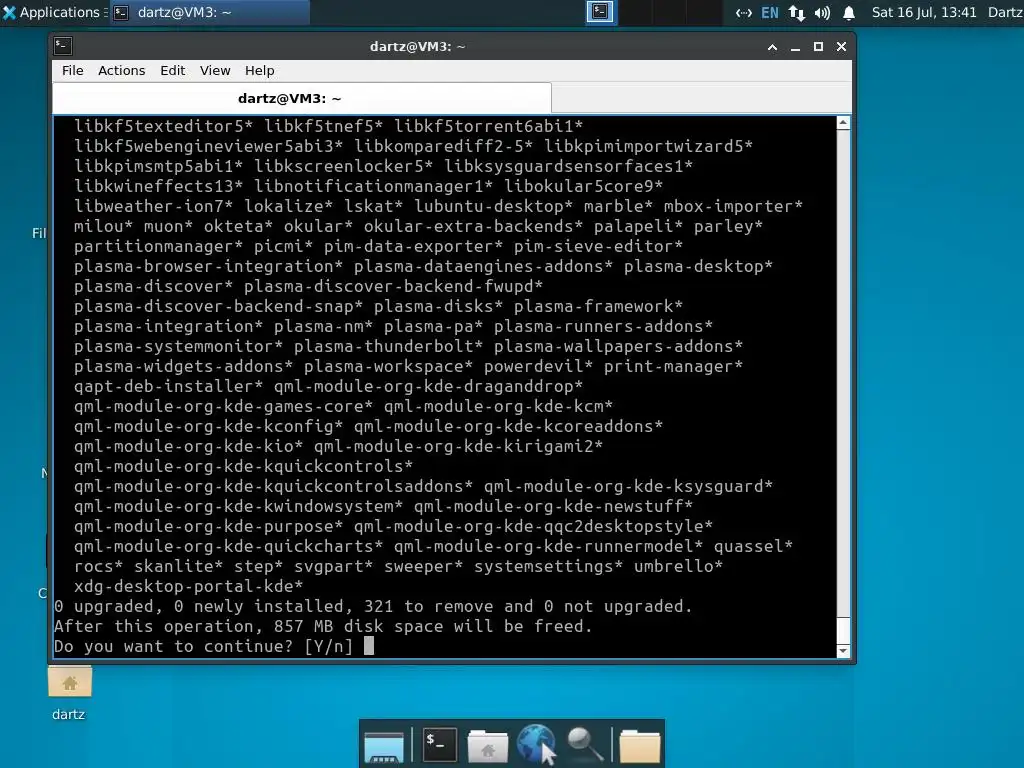Click the text 'plasma-desktop*'

(x=698, y=266)
